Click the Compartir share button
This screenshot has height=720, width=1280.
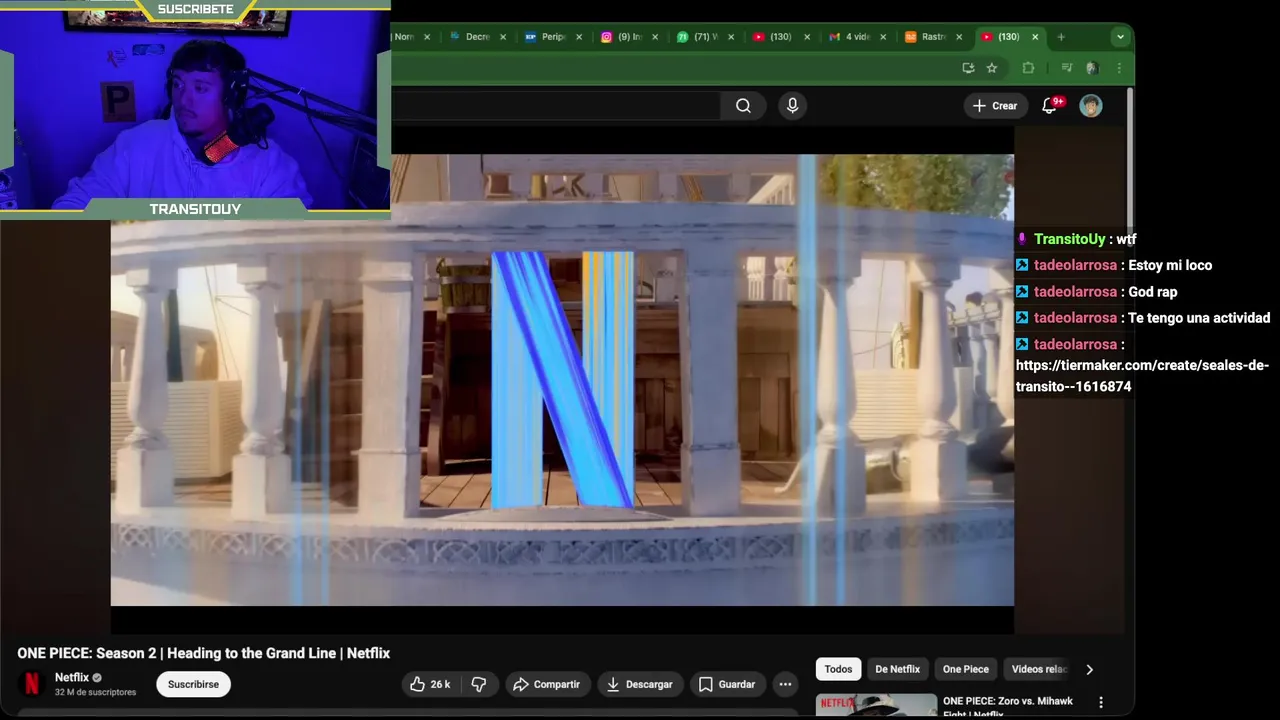click(x=546, y=684)
